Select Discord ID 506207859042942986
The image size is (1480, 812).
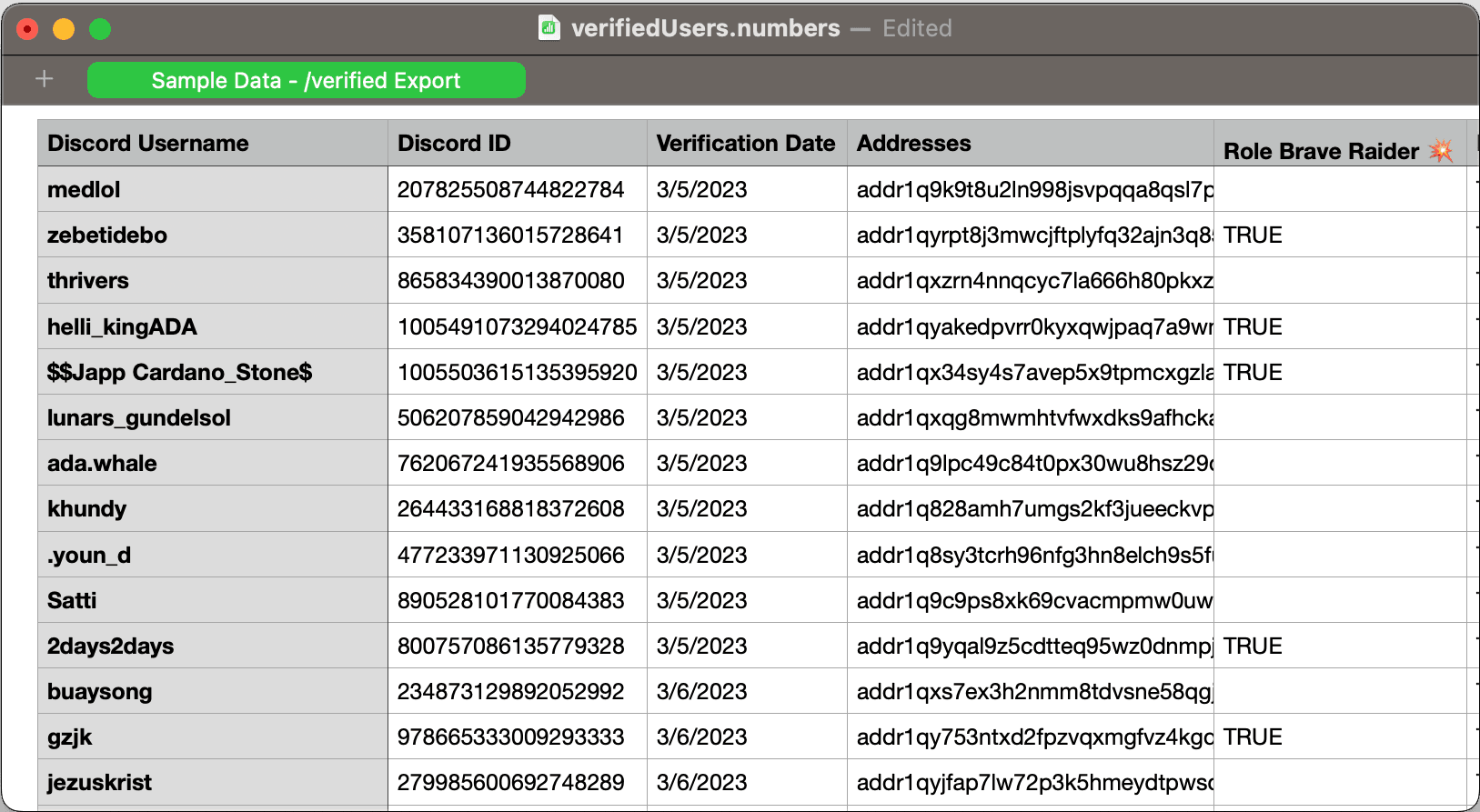(x=518, y=417)
